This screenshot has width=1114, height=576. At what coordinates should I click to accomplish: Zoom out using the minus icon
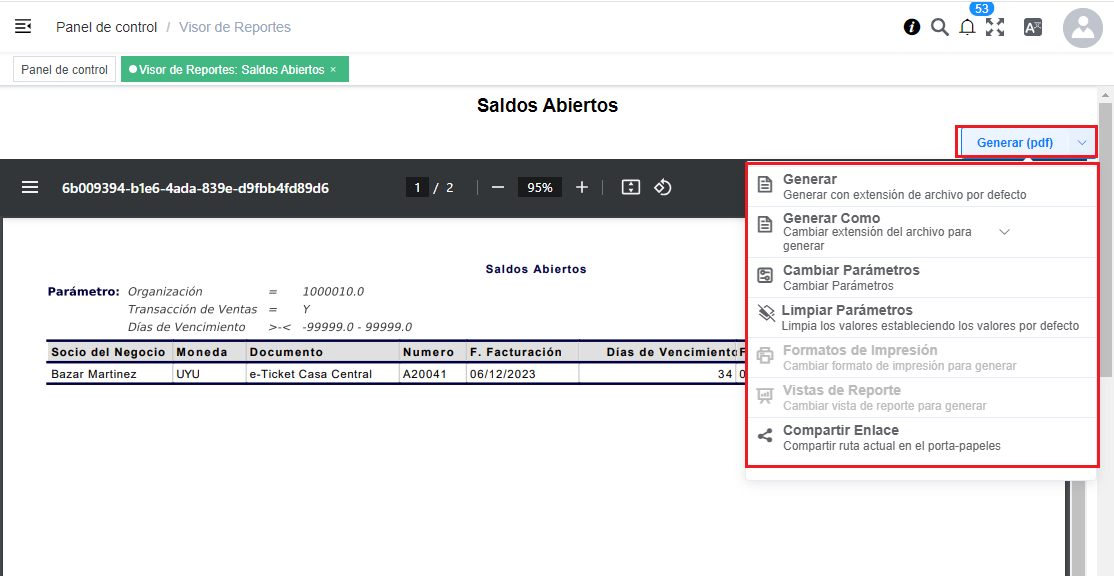point(497,187)
